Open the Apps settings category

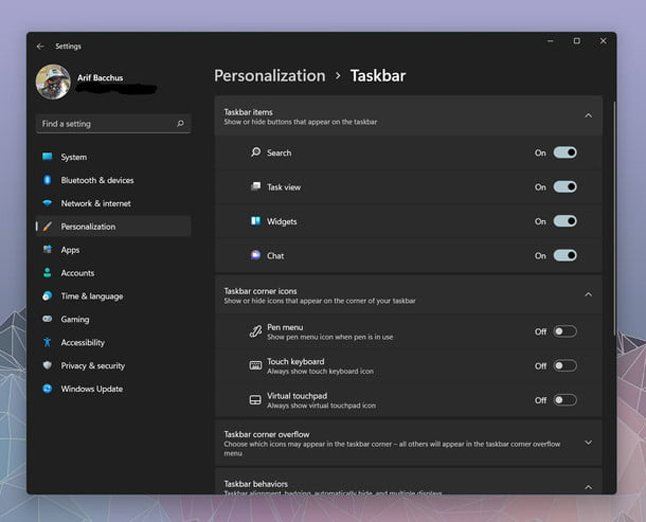point(70,250)
